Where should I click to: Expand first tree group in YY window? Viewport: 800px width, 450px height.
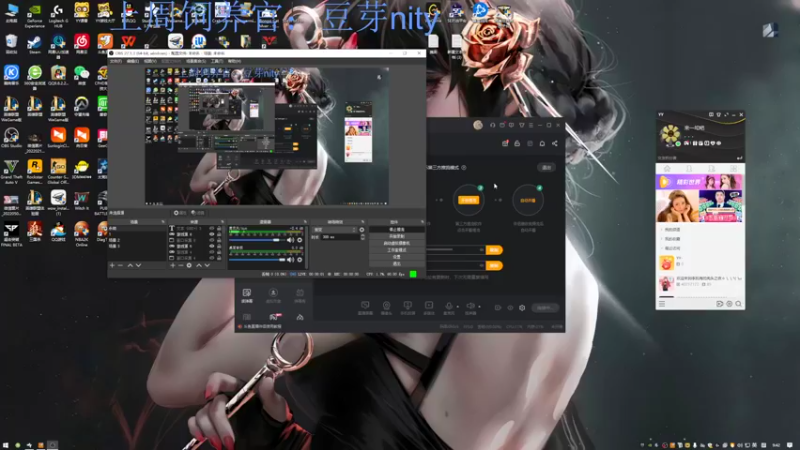pyautogui.click(x=662, y=230)
